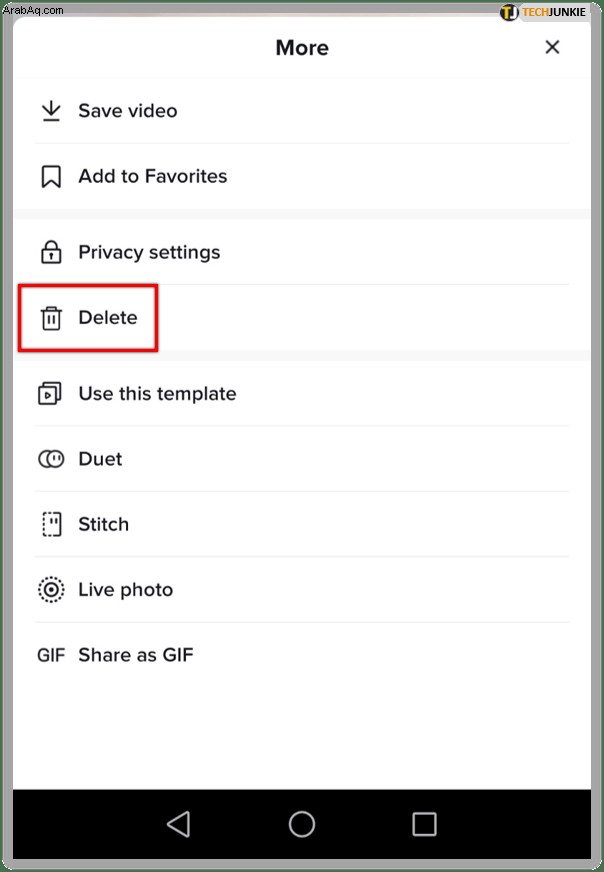Choose Add to Favorites text
This screenshot has width=604, height=872.
click(153, 176)
